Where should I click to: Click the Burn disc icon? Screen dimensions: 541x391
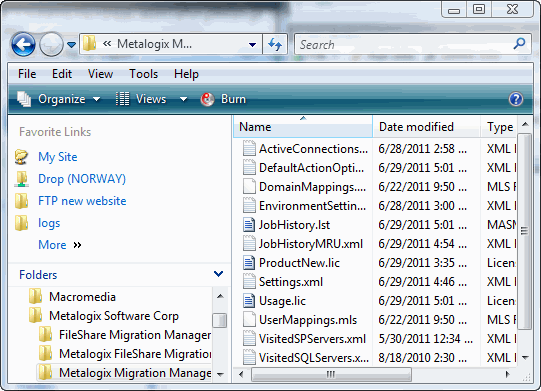point(207,99)
